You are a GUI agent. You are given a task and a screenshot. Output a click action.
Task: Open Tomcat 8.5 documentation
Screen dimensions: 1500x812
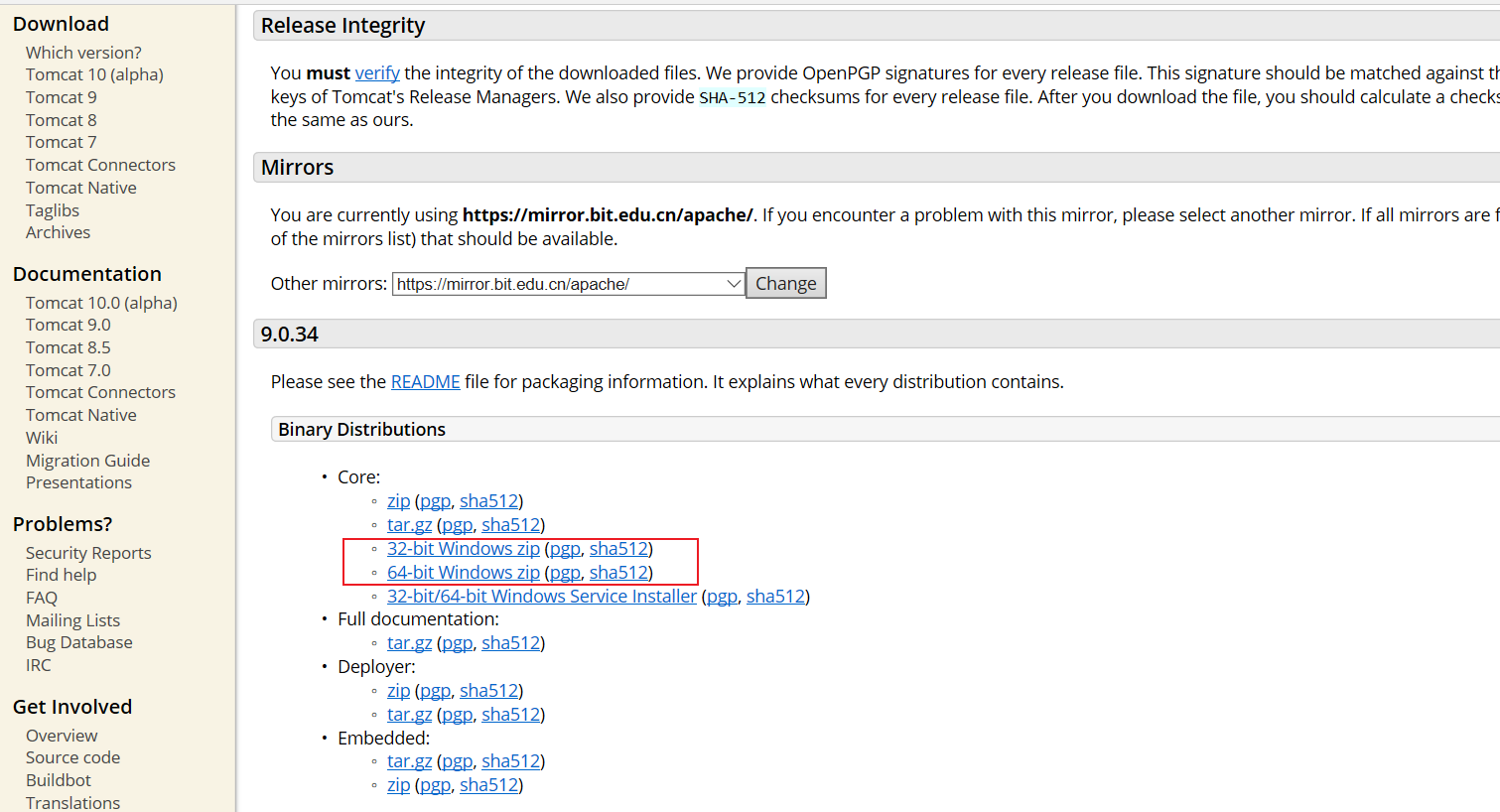pos(68,347)
